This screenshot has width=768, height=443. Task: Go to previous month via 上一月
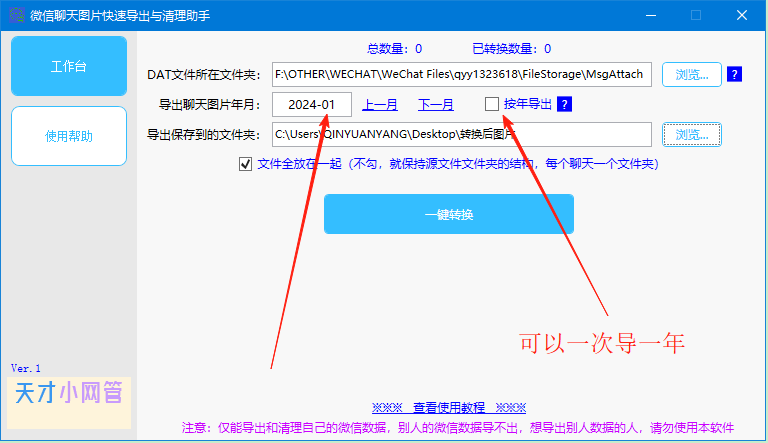380,104
